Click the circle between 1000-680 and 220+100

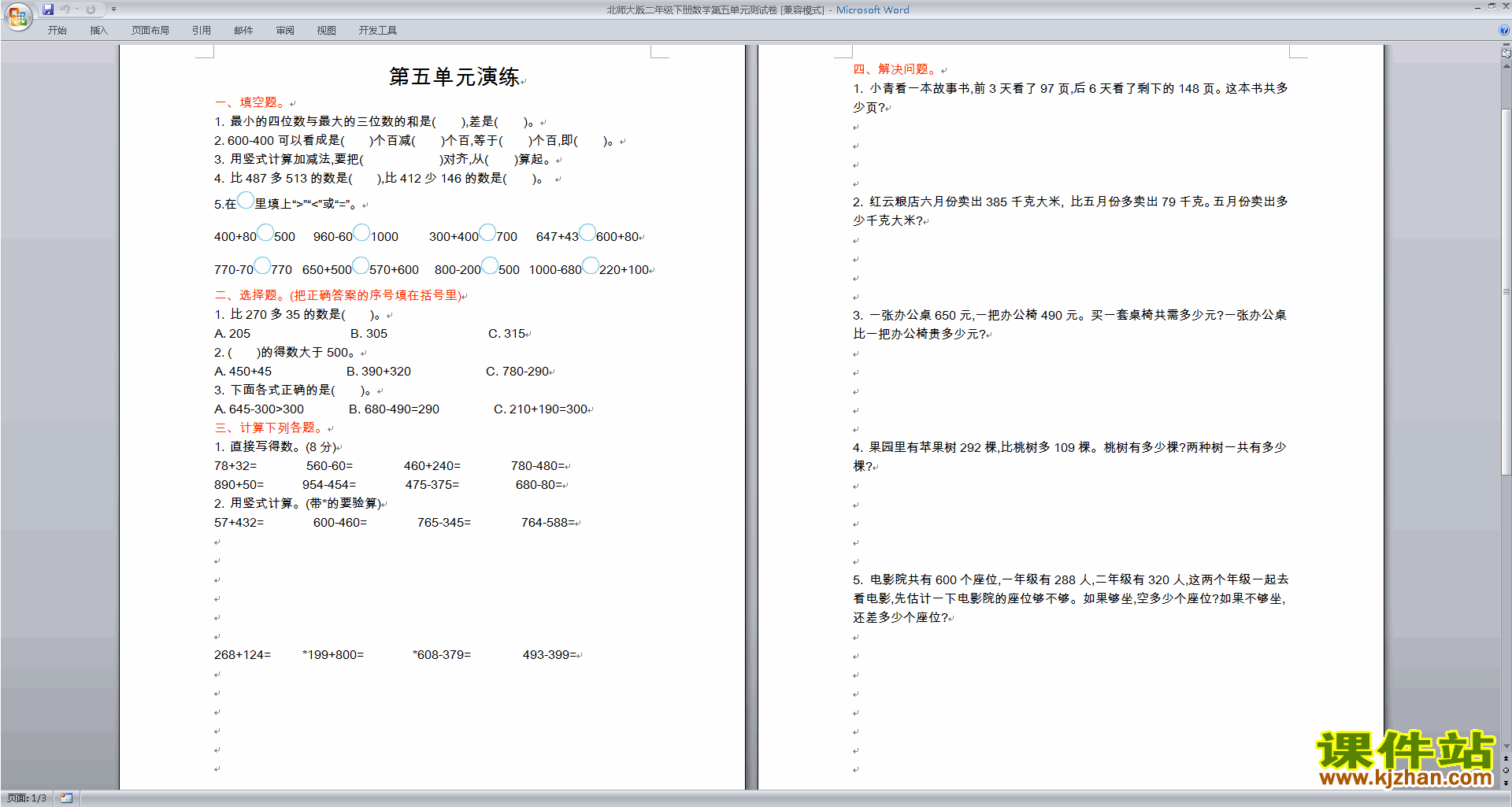[x=591, y=266]
